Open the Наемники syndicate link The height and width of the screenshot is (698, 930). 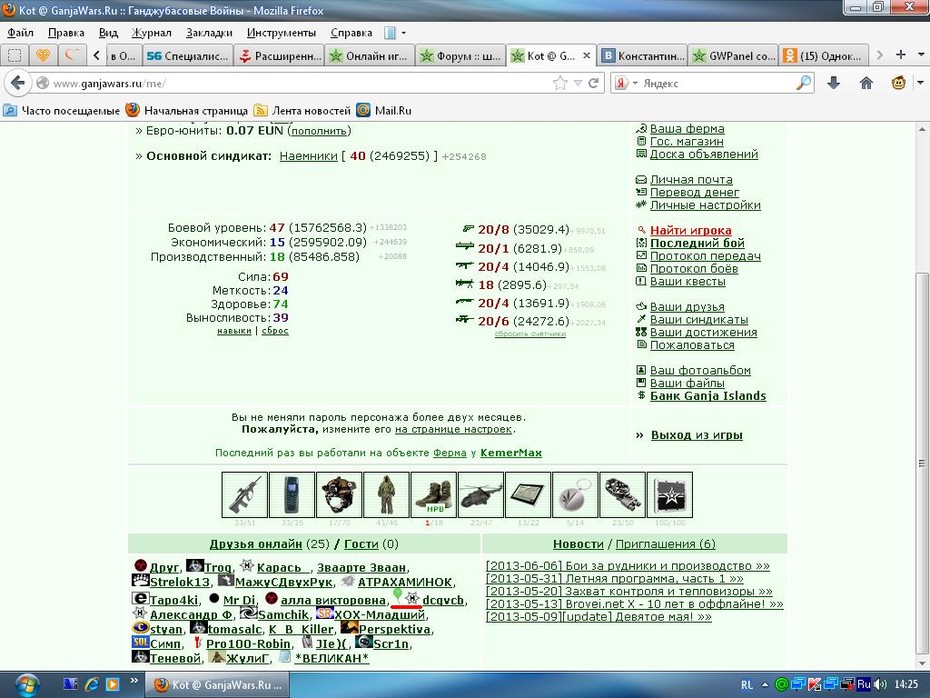pyautogui.click(x=308, y=156)
